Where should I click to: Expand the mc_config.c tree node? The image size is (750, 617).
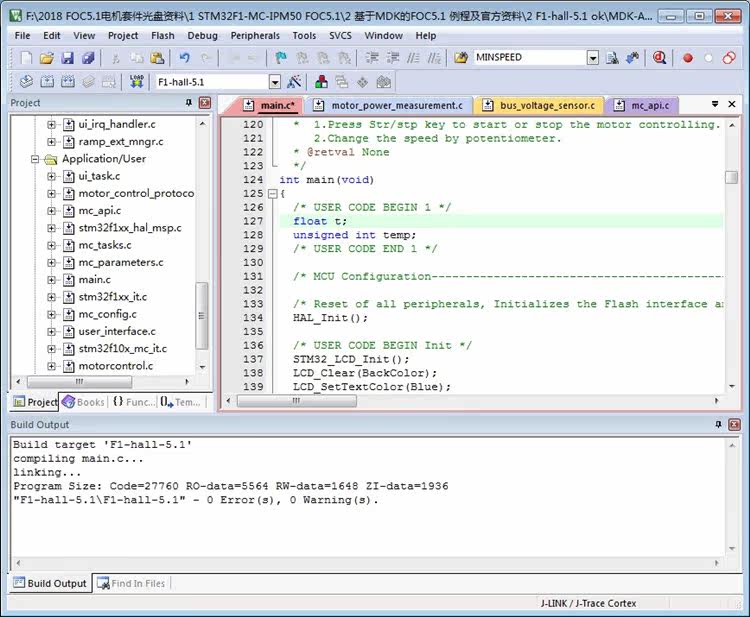tap(51, 314)
